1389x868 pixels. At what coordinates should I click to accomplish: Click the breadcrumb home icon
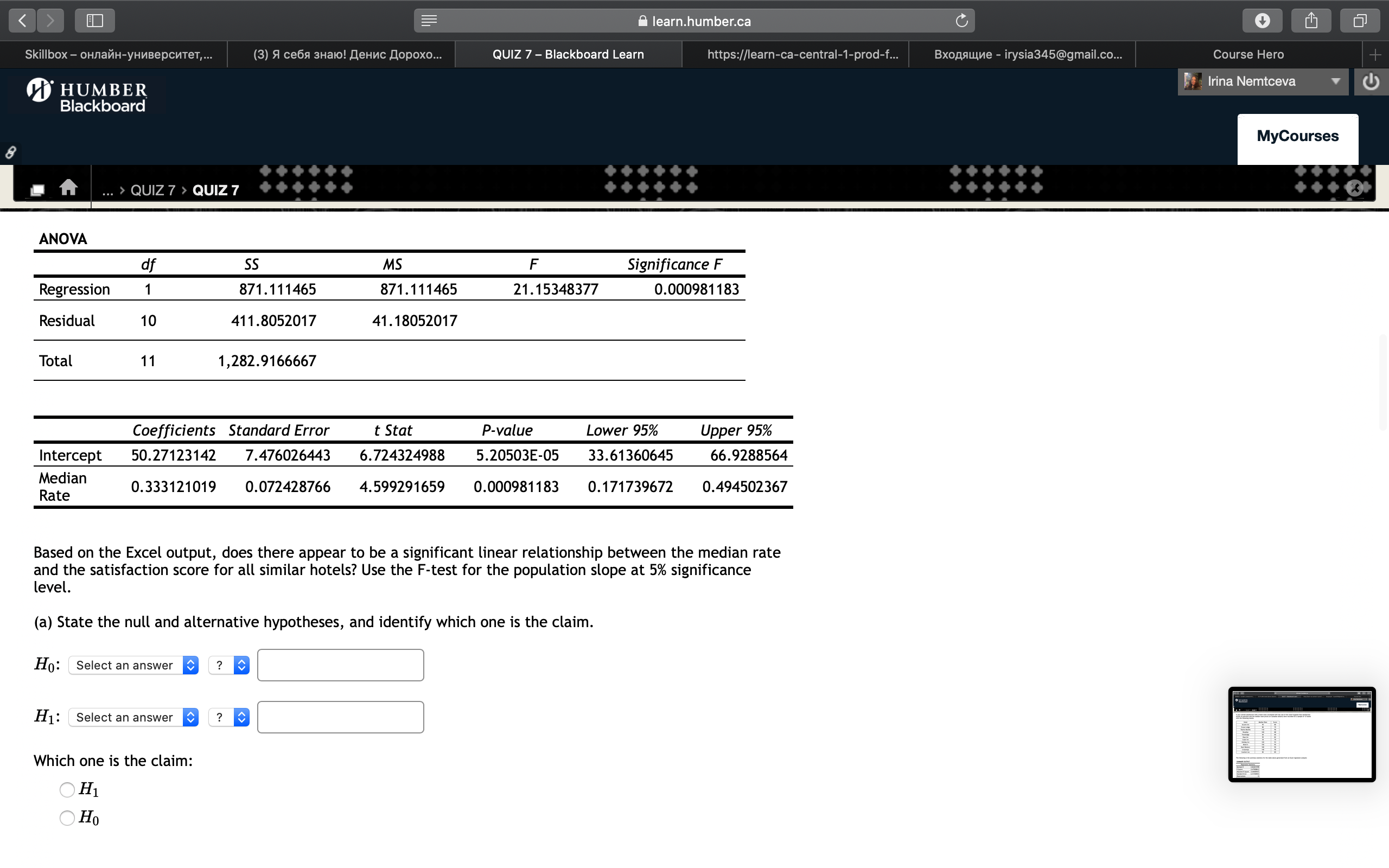tap(68, 187)
